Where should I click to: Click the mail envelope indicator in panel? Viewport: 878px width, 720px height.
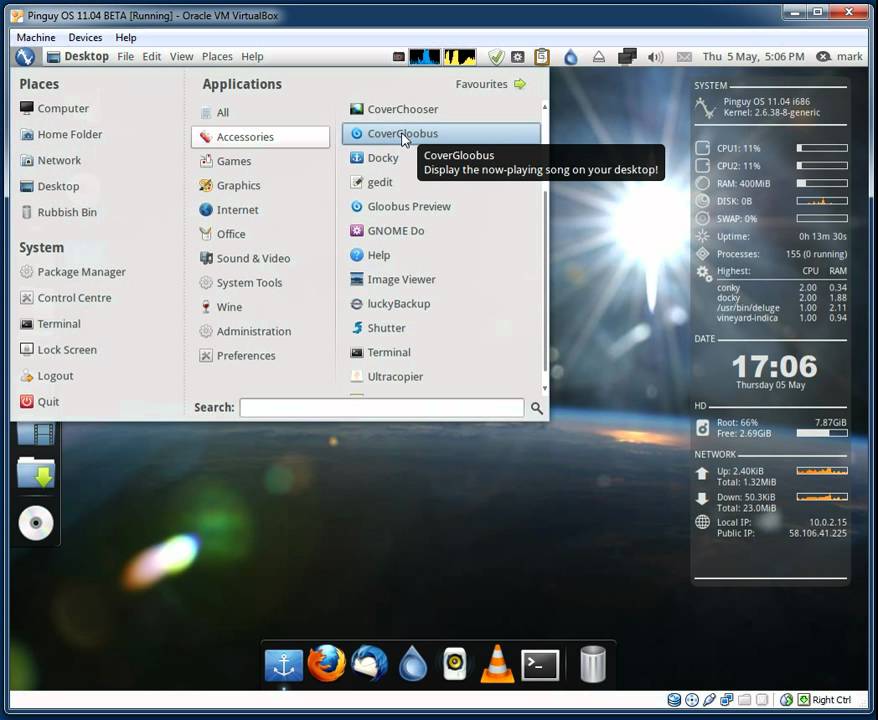point(684,57)
